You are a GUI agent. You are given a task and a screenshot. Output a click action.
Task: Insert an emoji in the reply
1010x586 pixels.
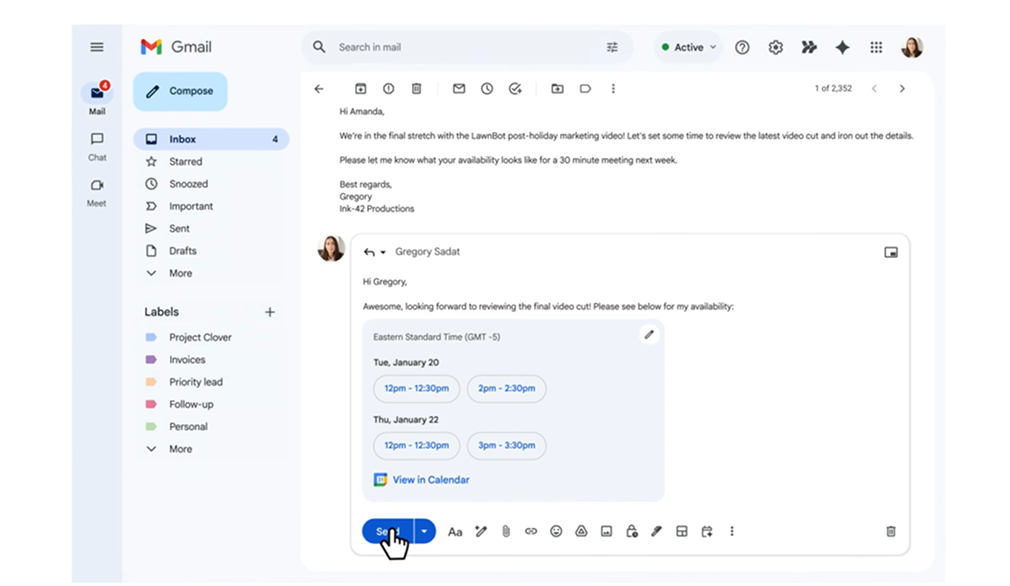[556, 531]
